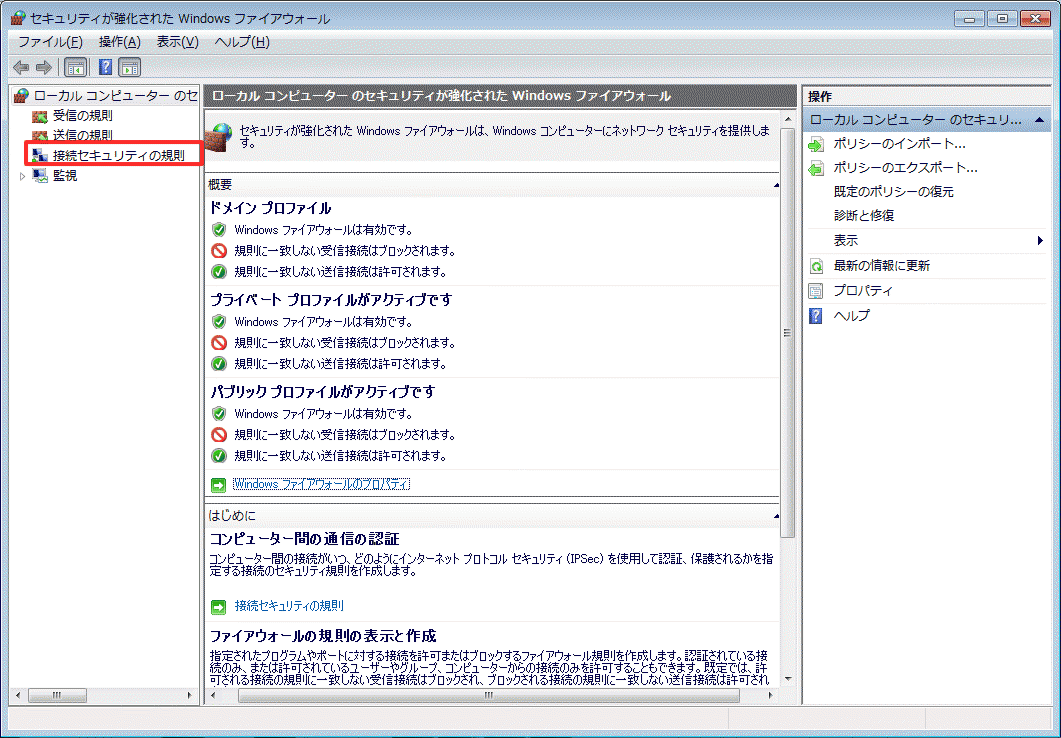Expand the 監視 tree node triangle

pos(22,177)
